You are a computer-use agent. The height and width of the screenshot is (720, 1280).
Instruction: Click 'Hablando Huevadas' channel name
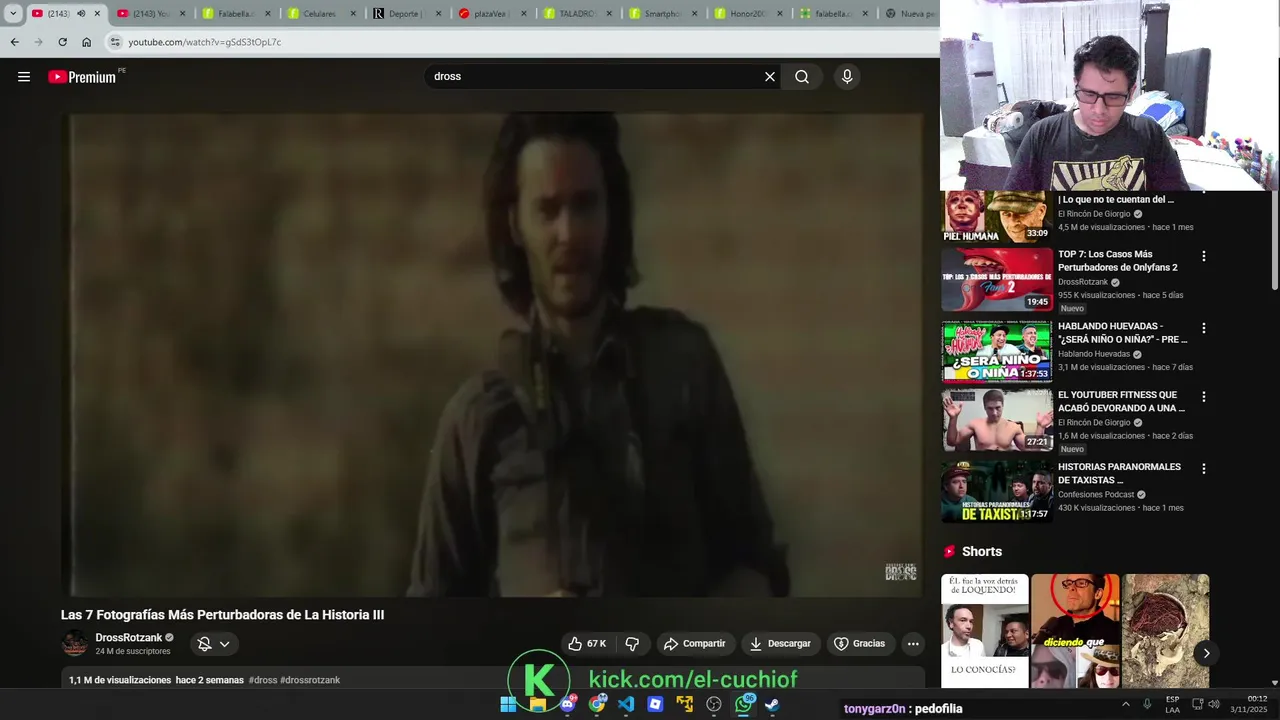(x=1094, y=354)
